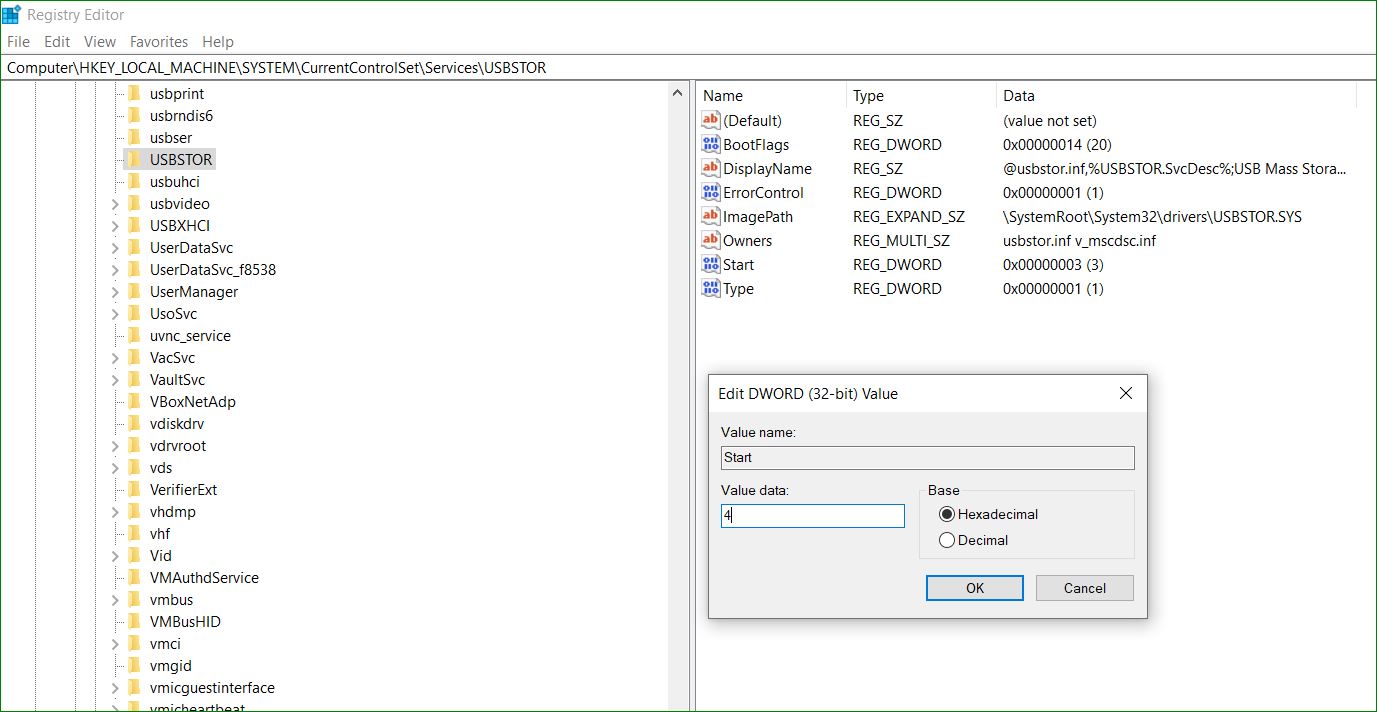Click the REG_DWORD icon next to Start

point(709,264)
